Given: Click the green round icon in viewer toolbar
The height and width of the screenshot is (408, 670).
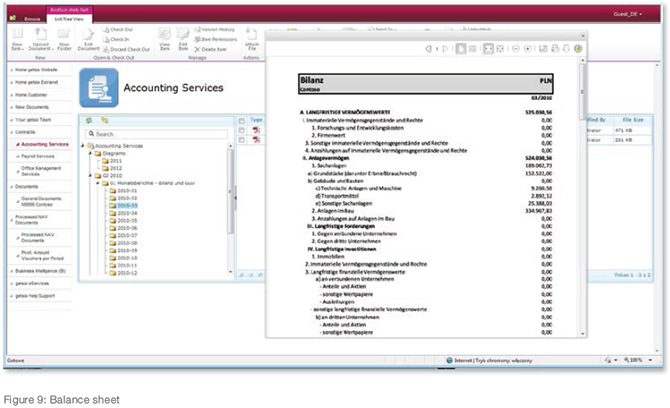Looking at the screenshot, I should pyautogui.click(x=578, y=49).
